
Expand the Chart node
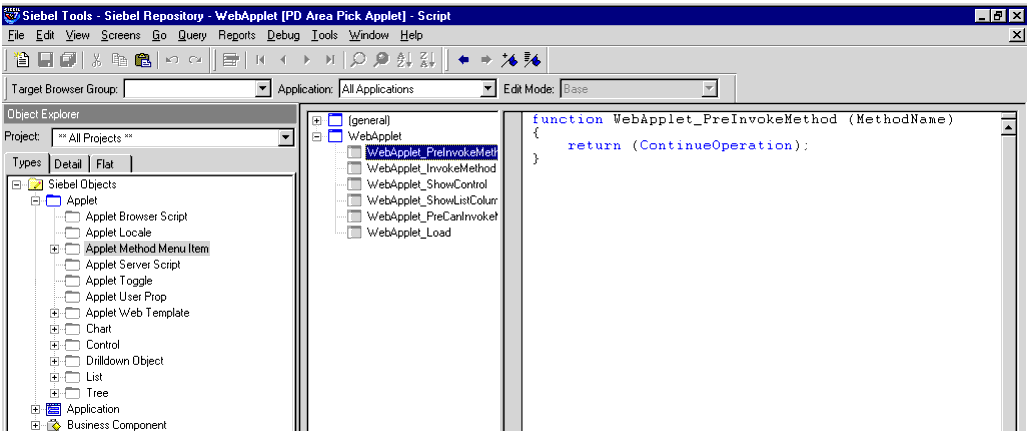(54, 329)
